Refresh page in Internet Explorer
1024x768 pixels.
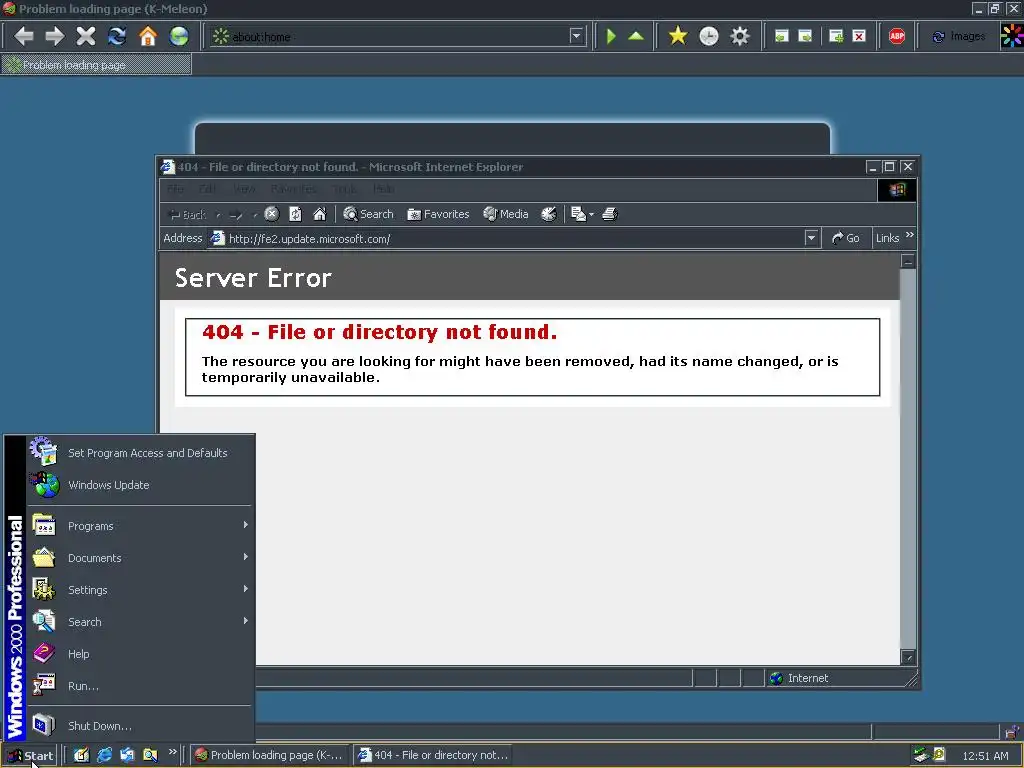click(295, 214)
